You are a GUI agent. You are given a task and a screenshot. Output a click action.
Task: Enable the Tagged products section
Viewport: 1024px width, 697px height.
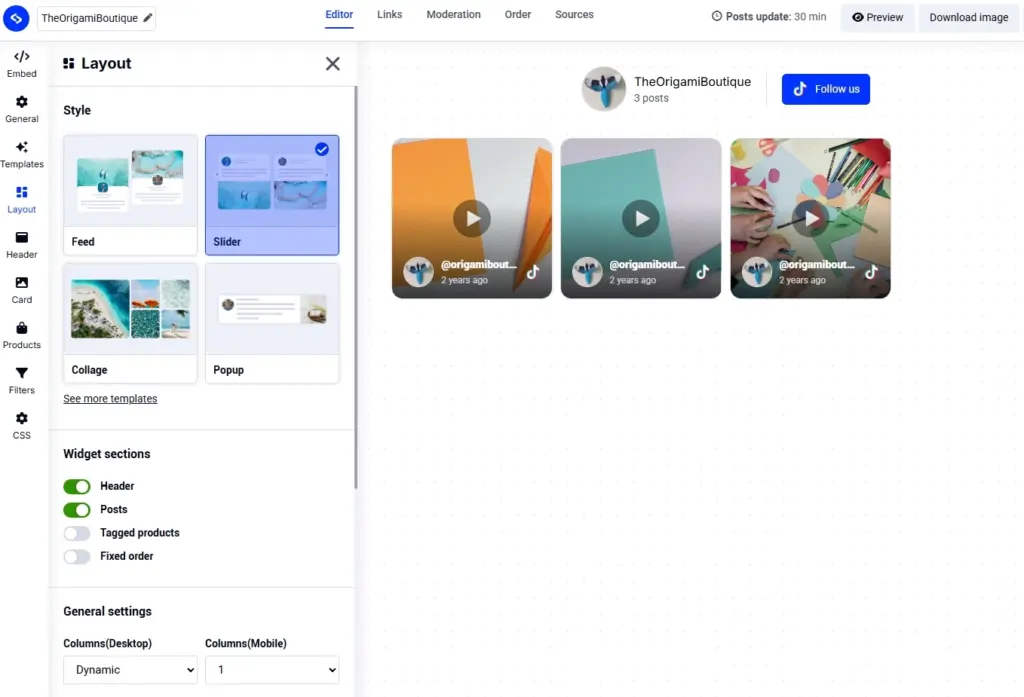pos(77,533)
